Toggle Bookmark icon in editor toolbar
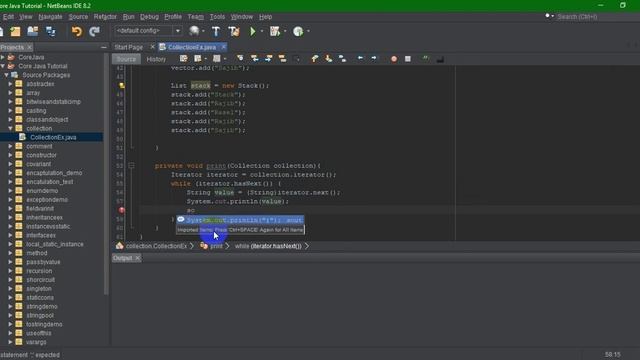Screen dimensions: 640x360 (342, 59)
